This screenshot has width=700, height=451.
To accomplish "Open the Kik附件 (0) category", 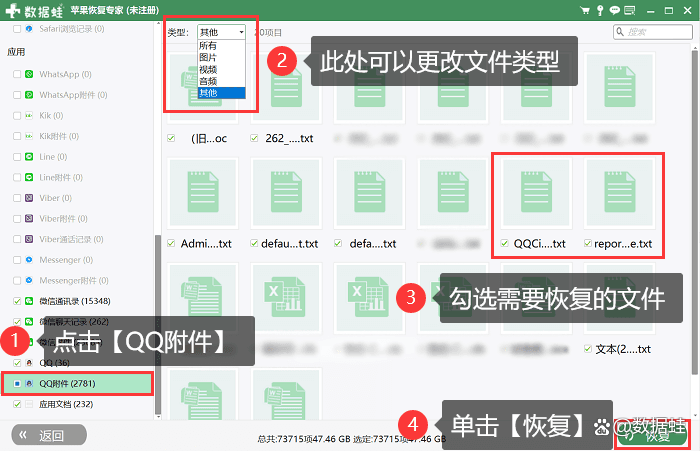I will (x=59, y=136).
